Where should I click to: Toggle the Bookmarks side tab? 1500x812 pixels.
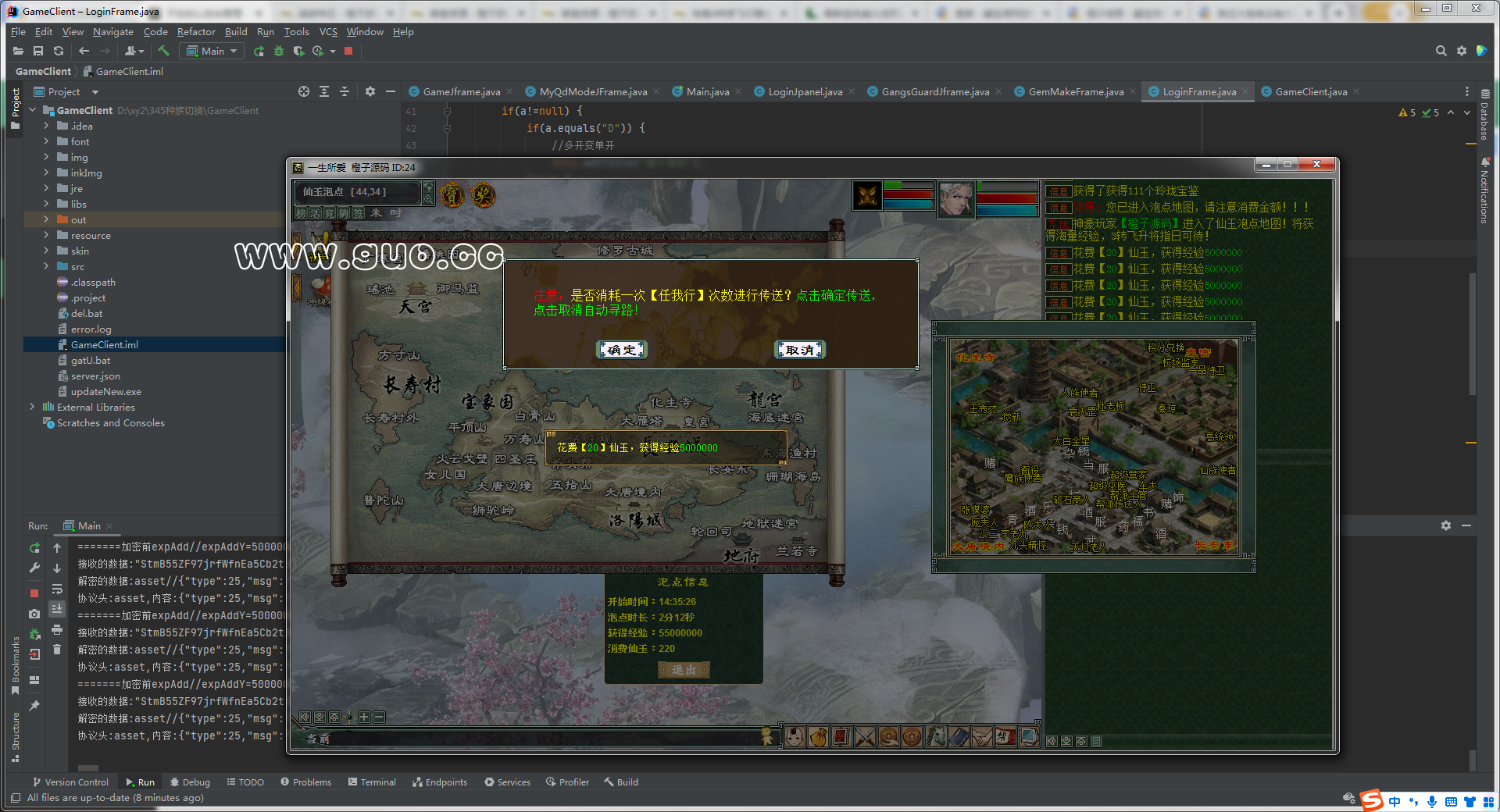pos(15,665)
